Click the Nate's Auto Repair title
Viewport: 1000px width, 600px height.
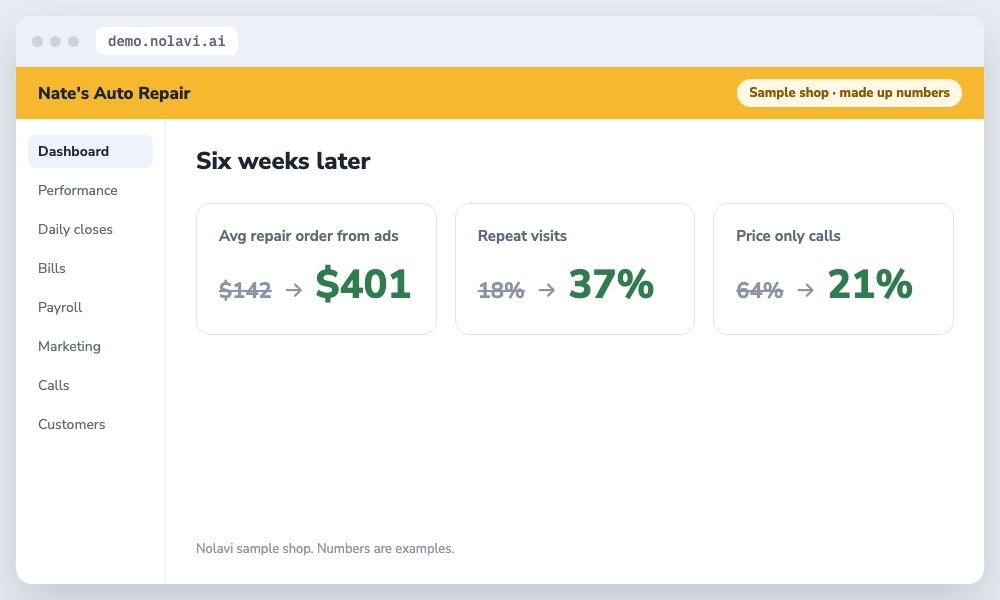114,93
